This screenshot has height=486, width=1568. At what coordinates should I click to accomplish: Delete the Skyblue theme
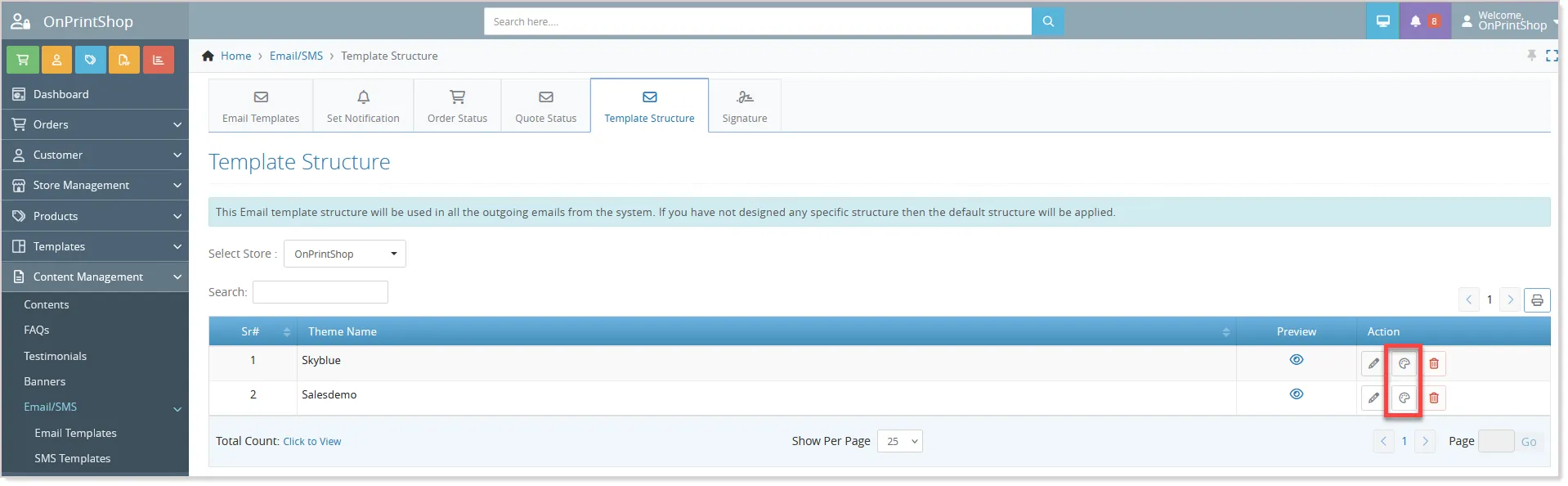(1434, 363)
